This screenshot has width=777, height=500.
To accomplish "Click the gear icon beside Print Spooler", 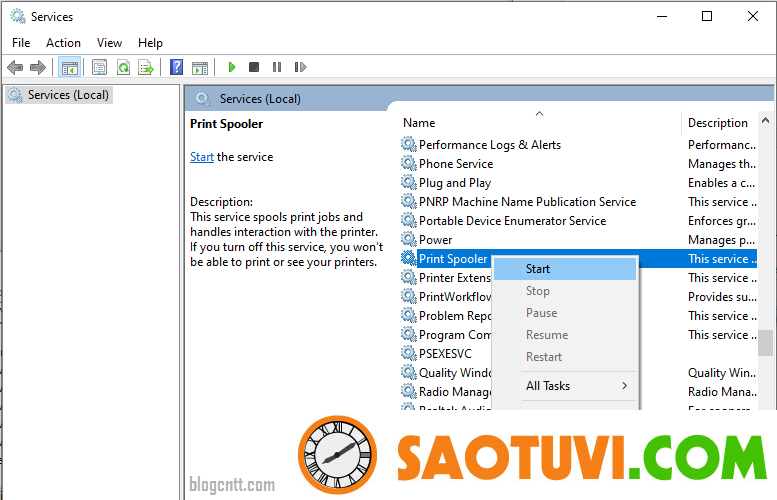I will [x=408, y=258].
